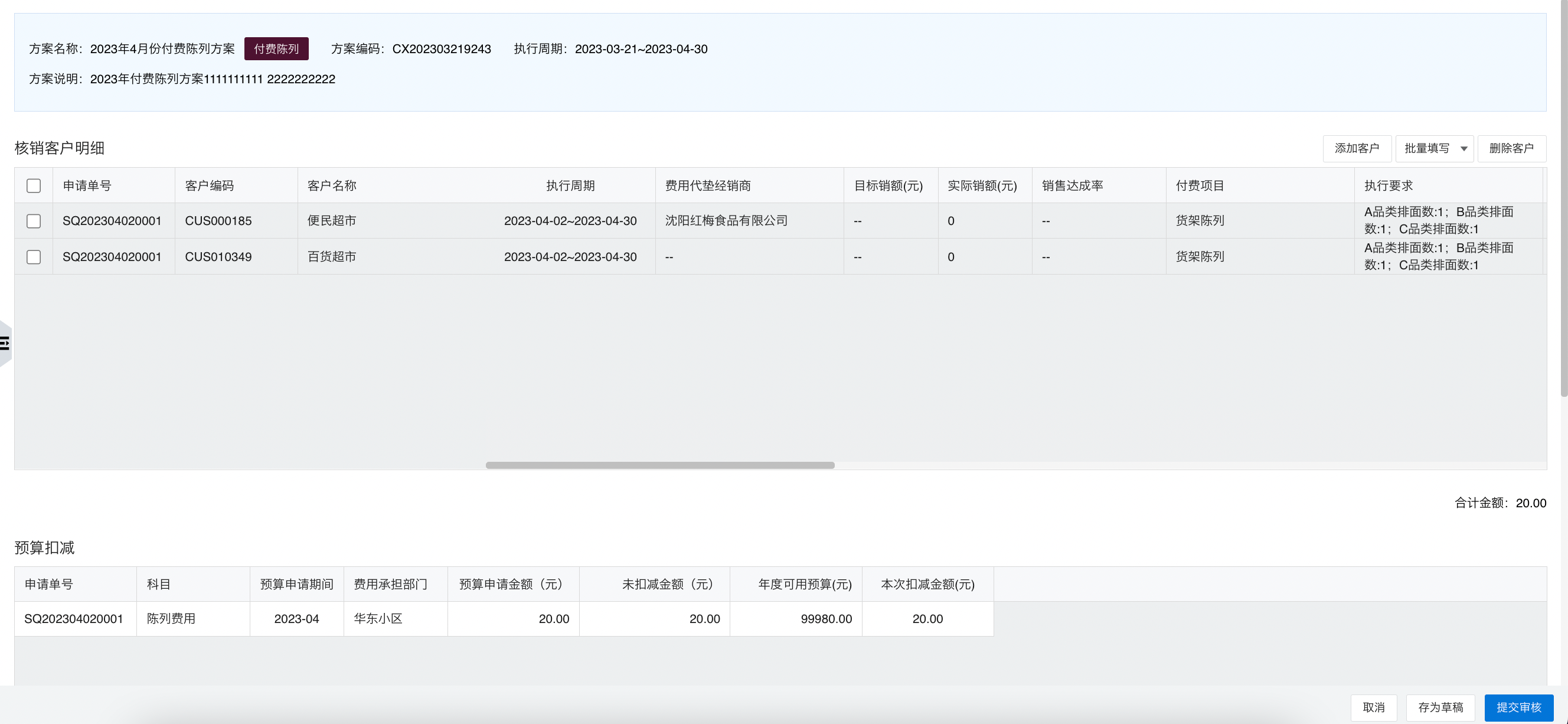
Task: Click the execution period of 百货超市 row
Action: [570, 257]
